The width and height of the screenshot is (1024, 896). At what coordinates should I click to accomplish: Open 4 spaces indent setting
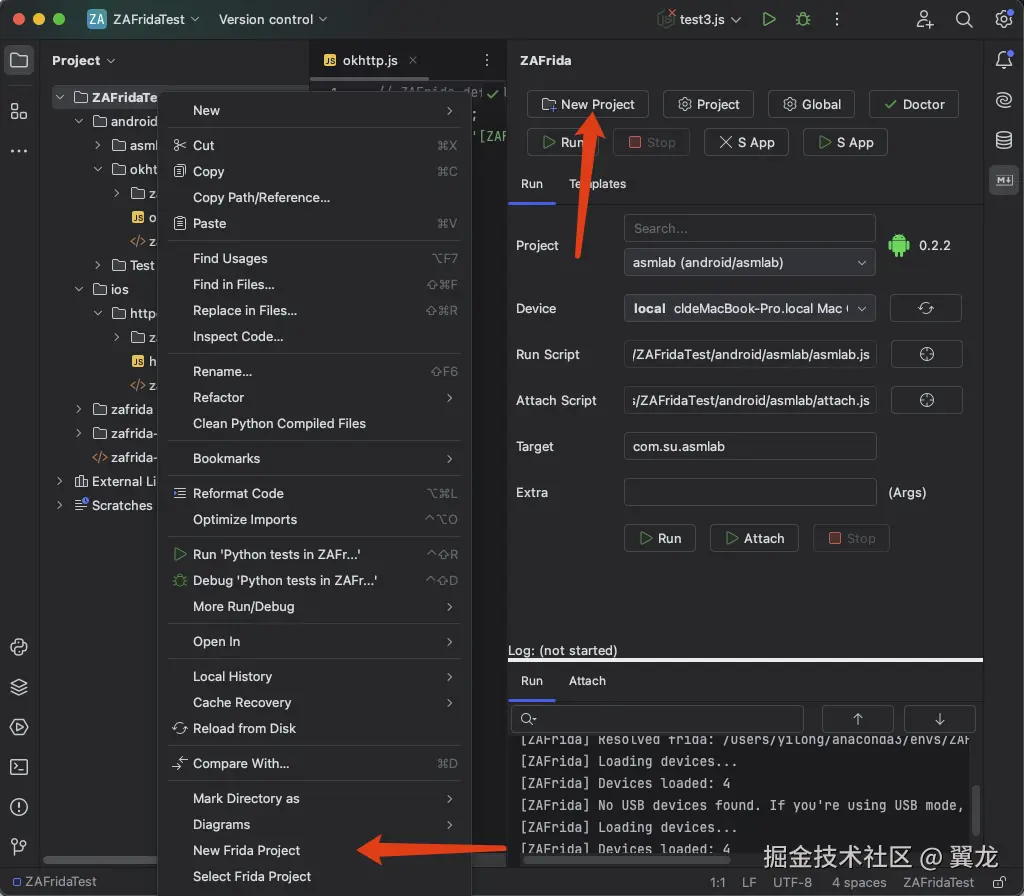point(859,882)
